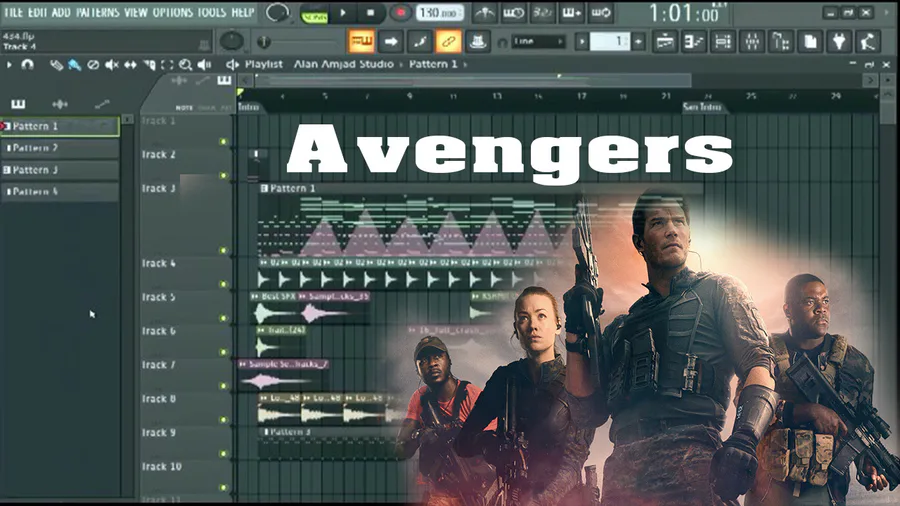
Task: Show automation clips in the picker panel
Action: click(x=102, y=104)
